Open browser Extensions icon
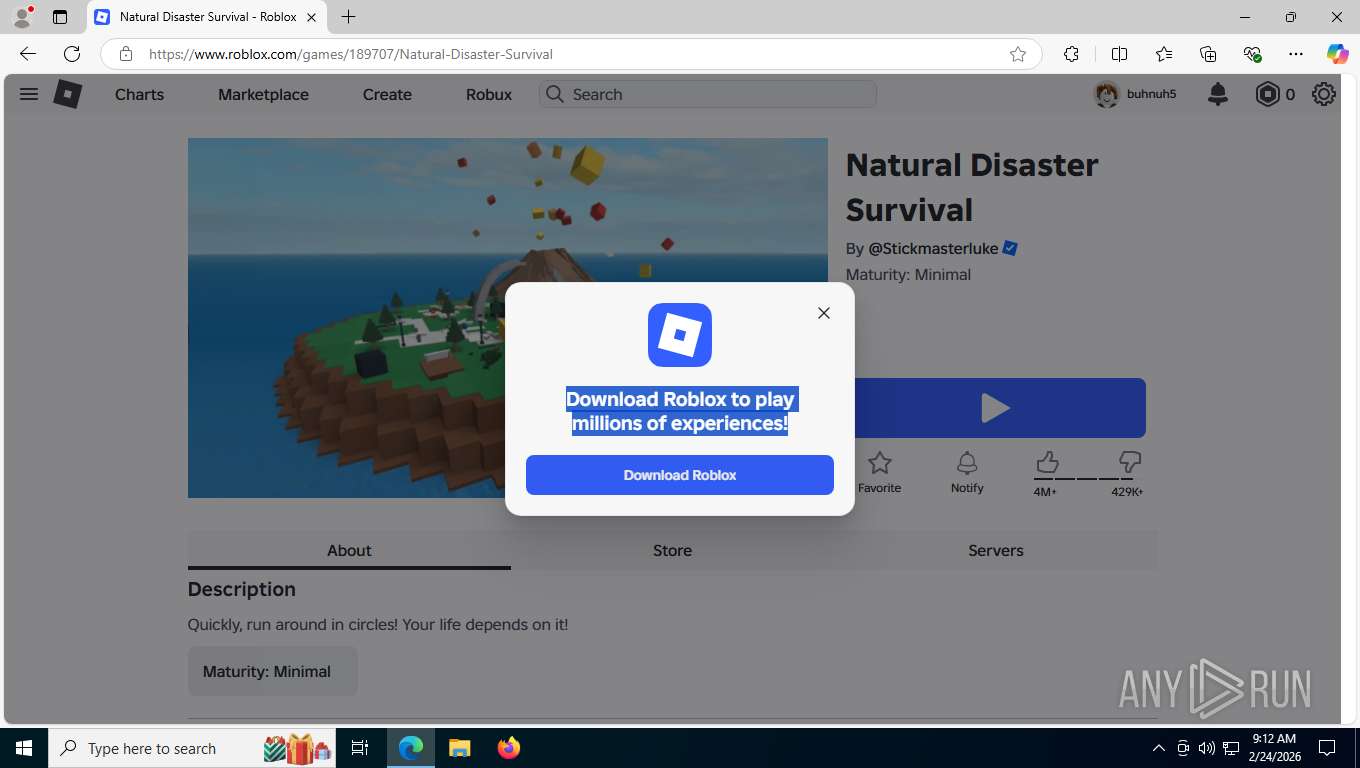 pos(1071,54)
